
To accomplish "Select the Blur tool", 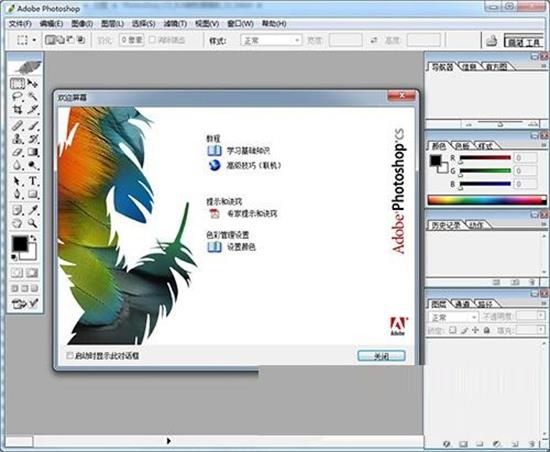I will [x=17, y=165].
